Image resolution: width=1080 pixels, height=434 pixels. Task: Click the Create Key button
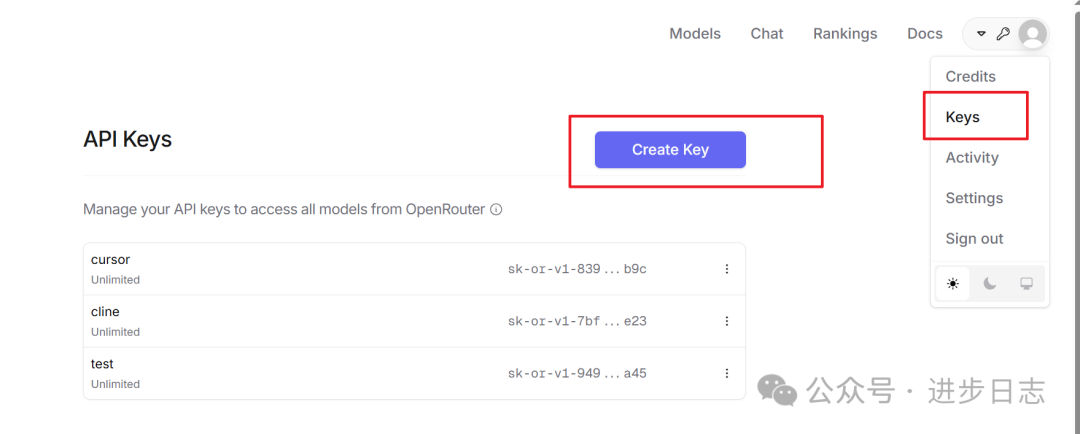point(670,149)
